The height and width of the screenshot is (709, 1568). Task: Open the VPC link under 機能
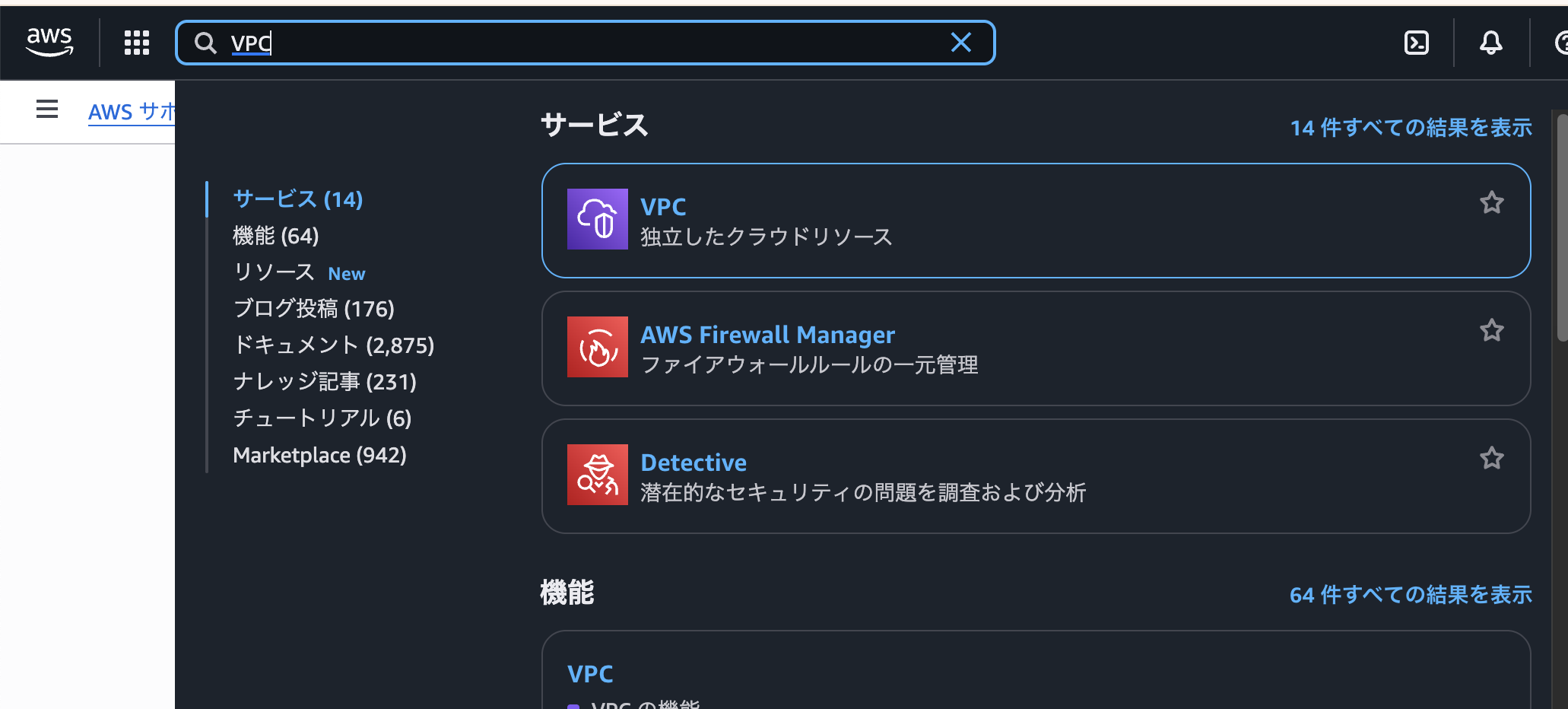tap(590, 674)
